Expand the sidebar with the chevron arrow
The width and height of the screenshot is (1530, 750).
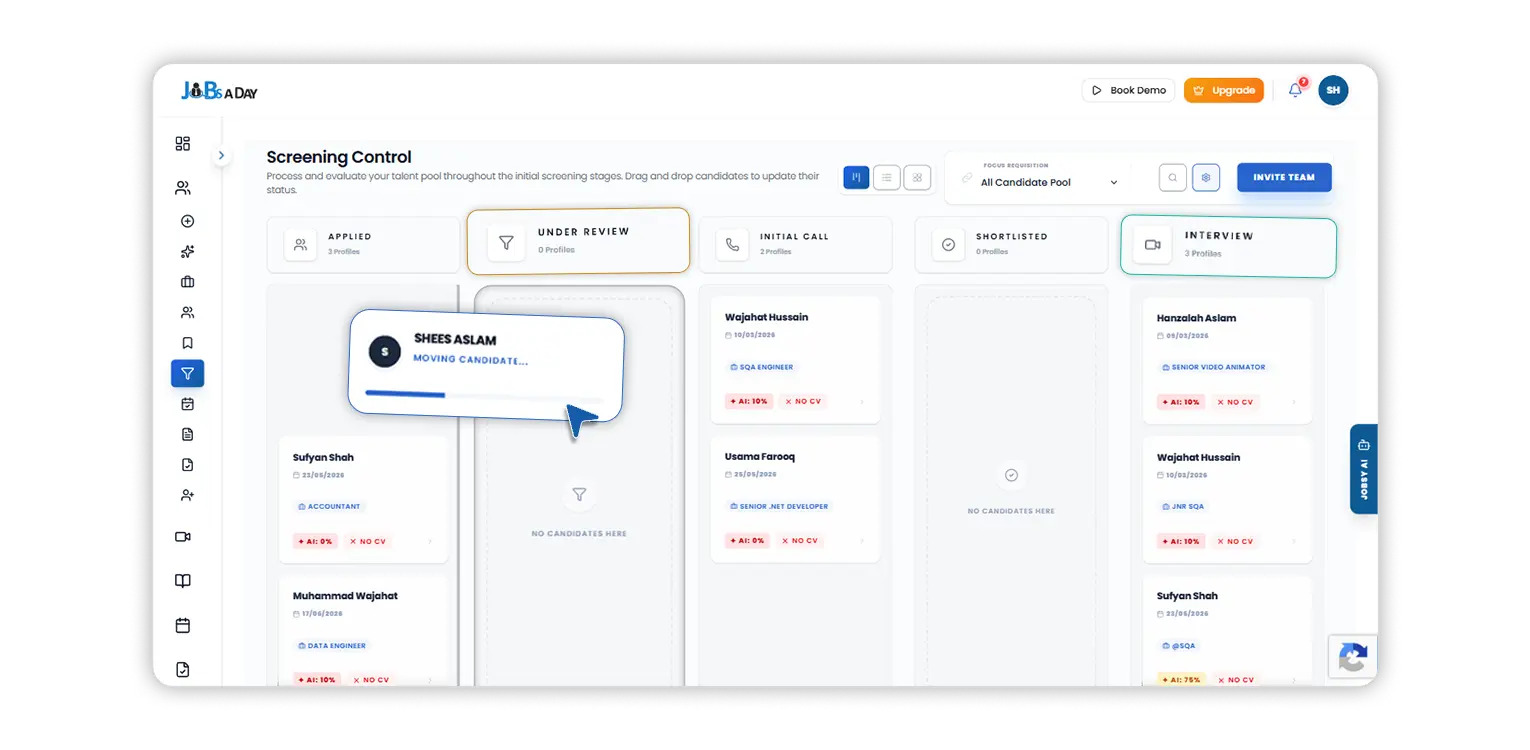[x=222, y=156]
